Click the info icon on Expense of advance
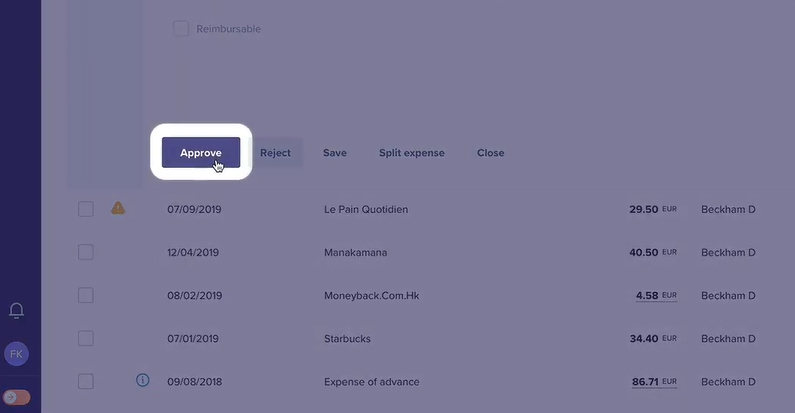 (x=142, y=380)
